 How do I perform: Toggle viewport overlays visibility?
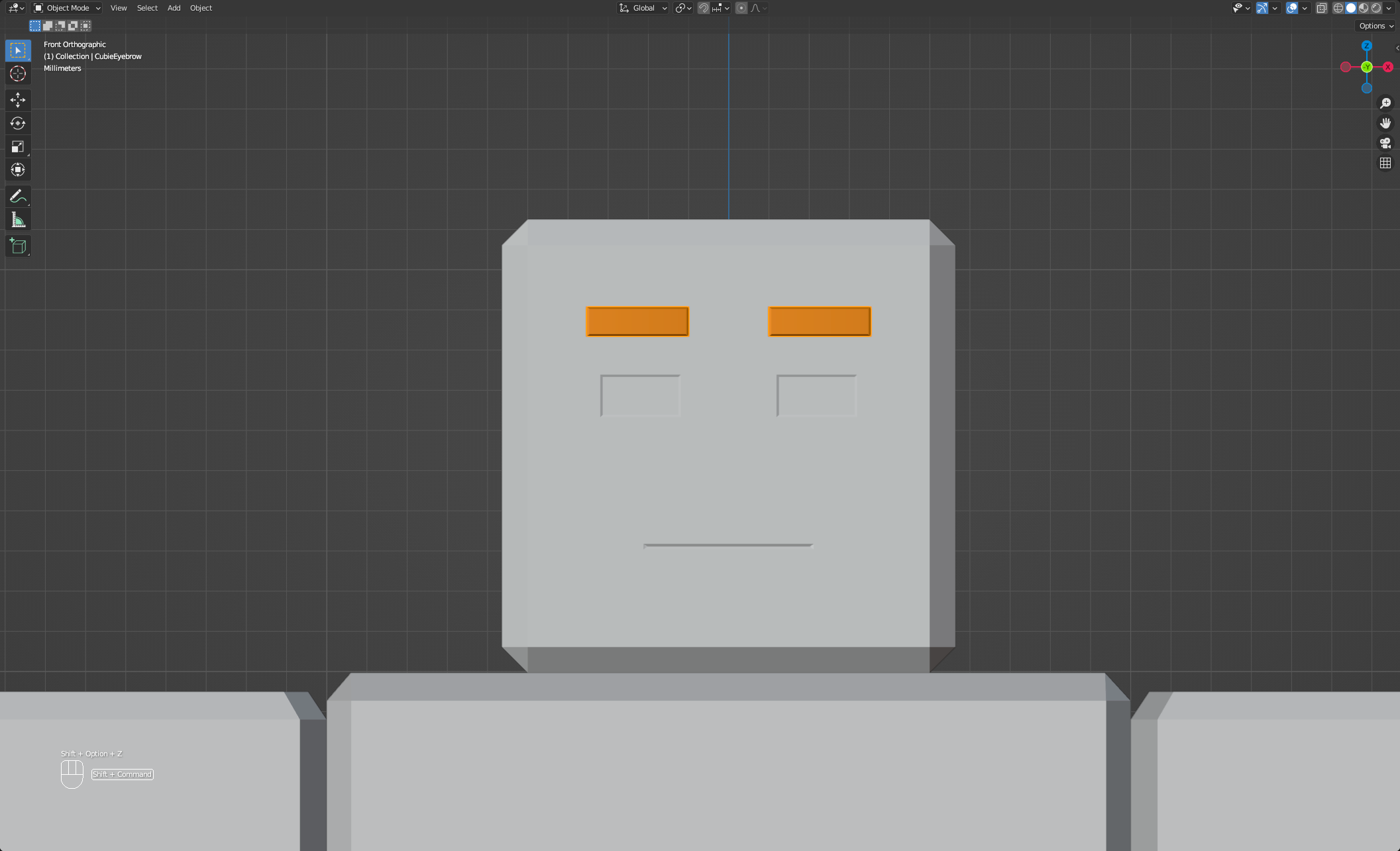[x=1291, y=8]
